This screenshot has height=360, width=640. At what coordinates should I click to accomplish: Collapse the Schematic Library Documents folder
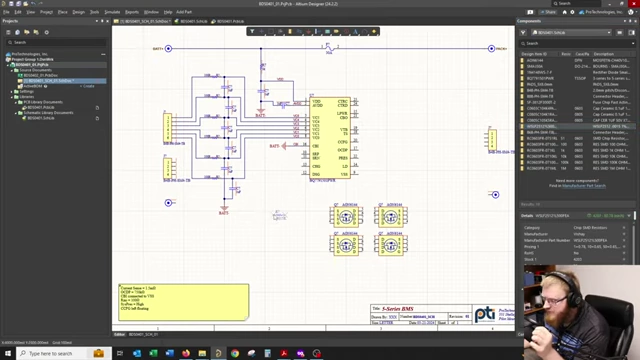(16, 113)
